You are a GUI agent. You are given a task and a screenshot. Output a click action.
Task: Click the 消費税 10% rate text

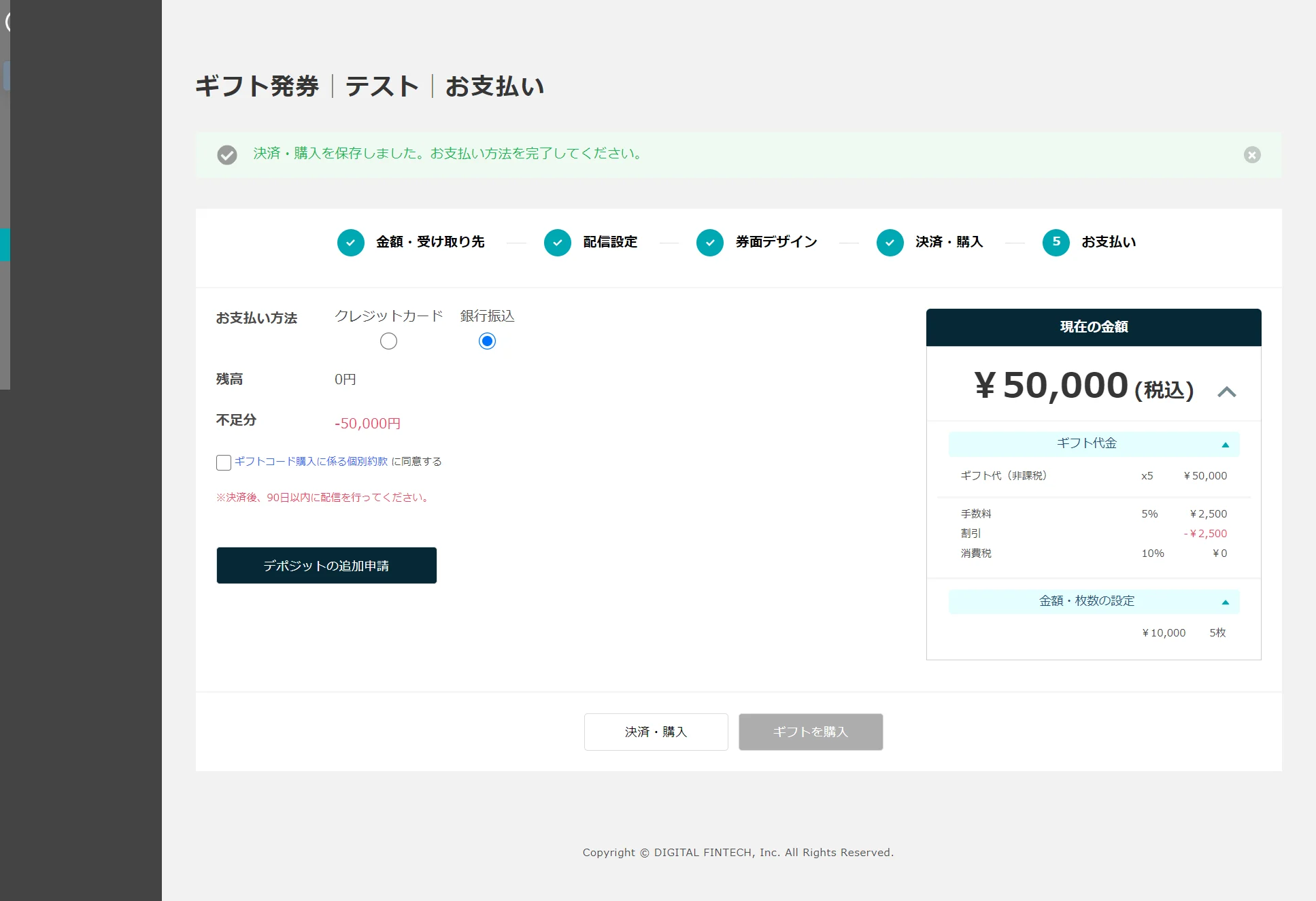[x=1153, y=554]
